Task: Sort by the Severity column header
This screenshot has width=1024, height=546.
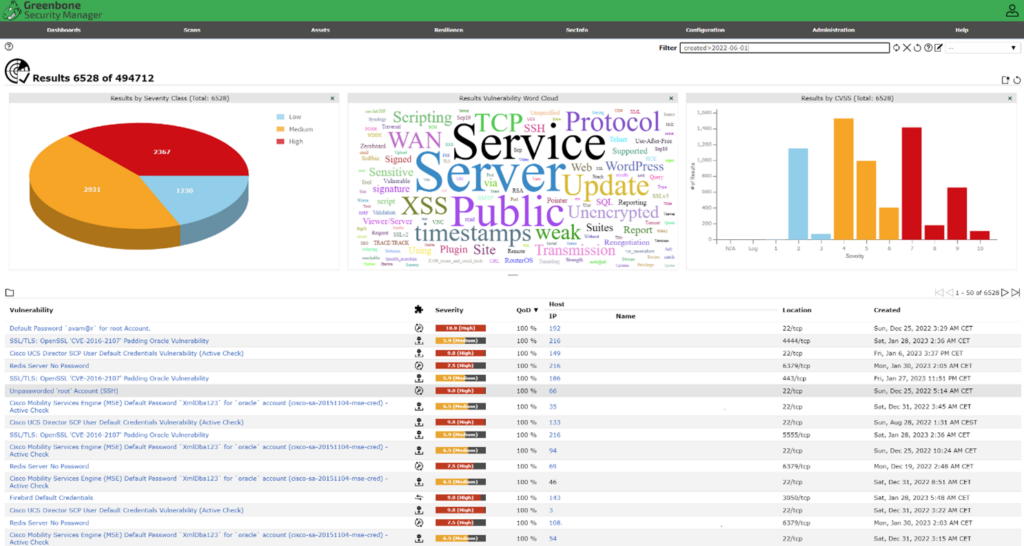Action: [x=449, y=310]
